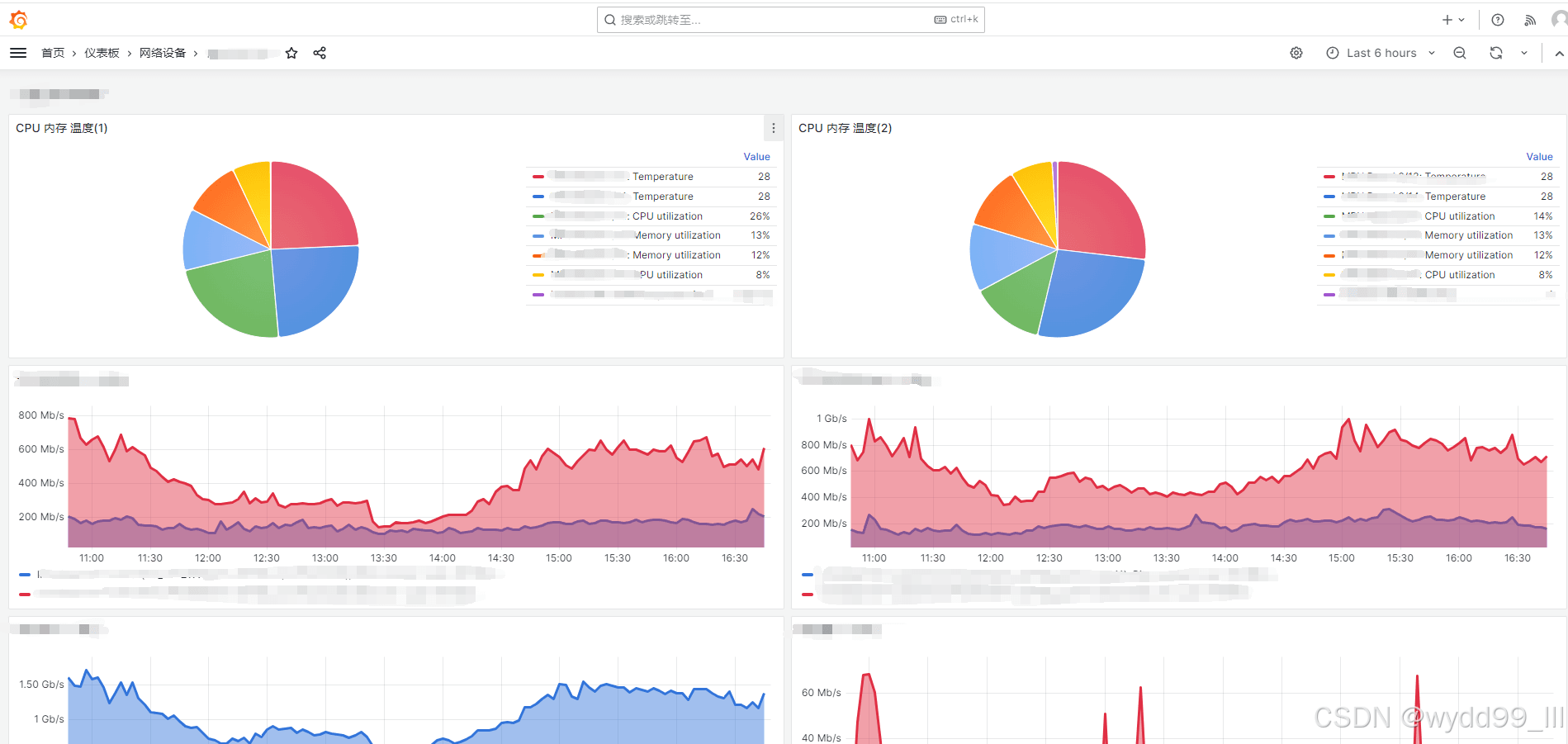1568x744 pixels.
Task: Go to 首页 breadcrumb
Action: pos(53,53)
